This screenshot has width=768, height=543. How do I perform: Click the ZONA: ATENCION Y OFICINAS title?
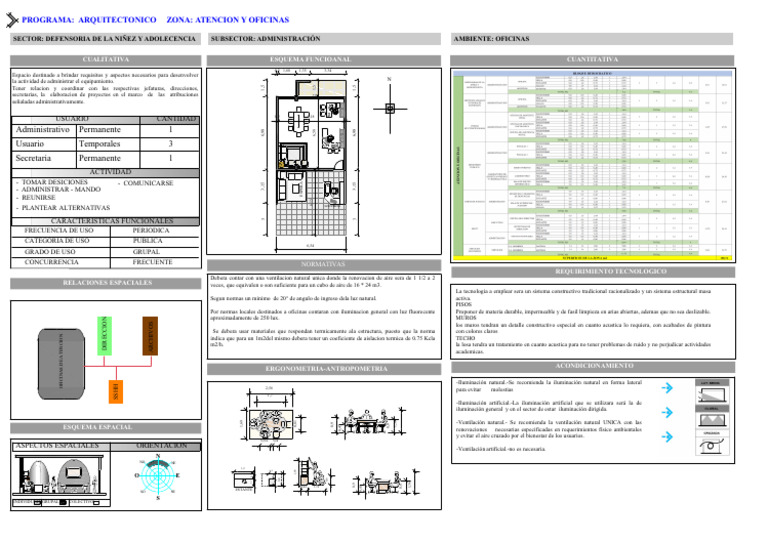[228, 20]
